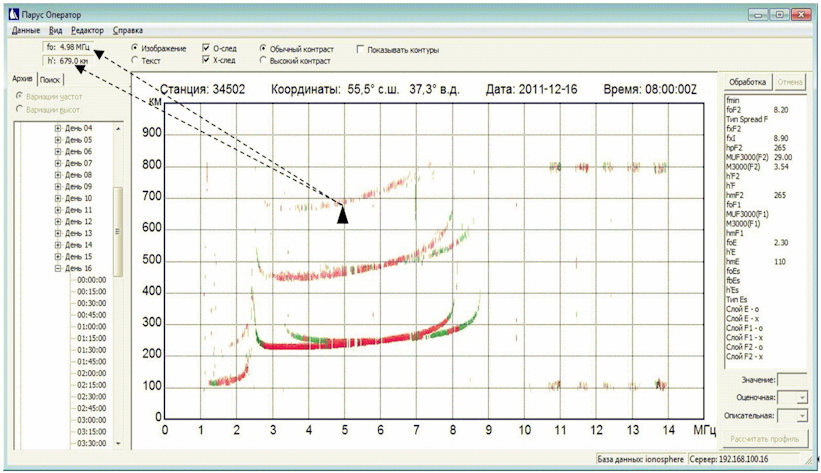
Task: Select the 03:30:00 time entry
Action: pyautogui.click(x=92, y=443)
